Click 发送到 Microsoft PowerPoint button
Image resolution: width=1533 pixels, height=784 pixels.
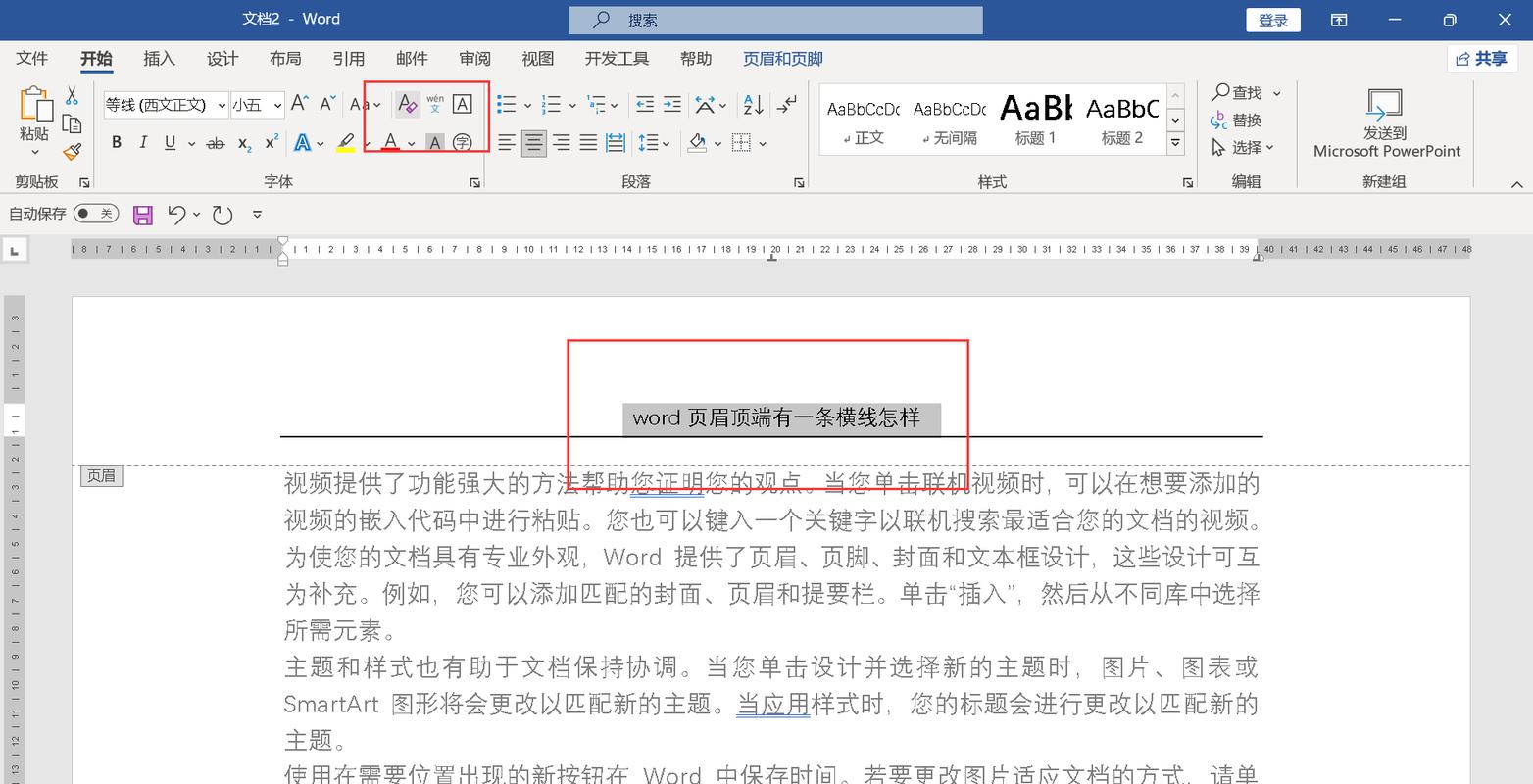point(1386,122)
